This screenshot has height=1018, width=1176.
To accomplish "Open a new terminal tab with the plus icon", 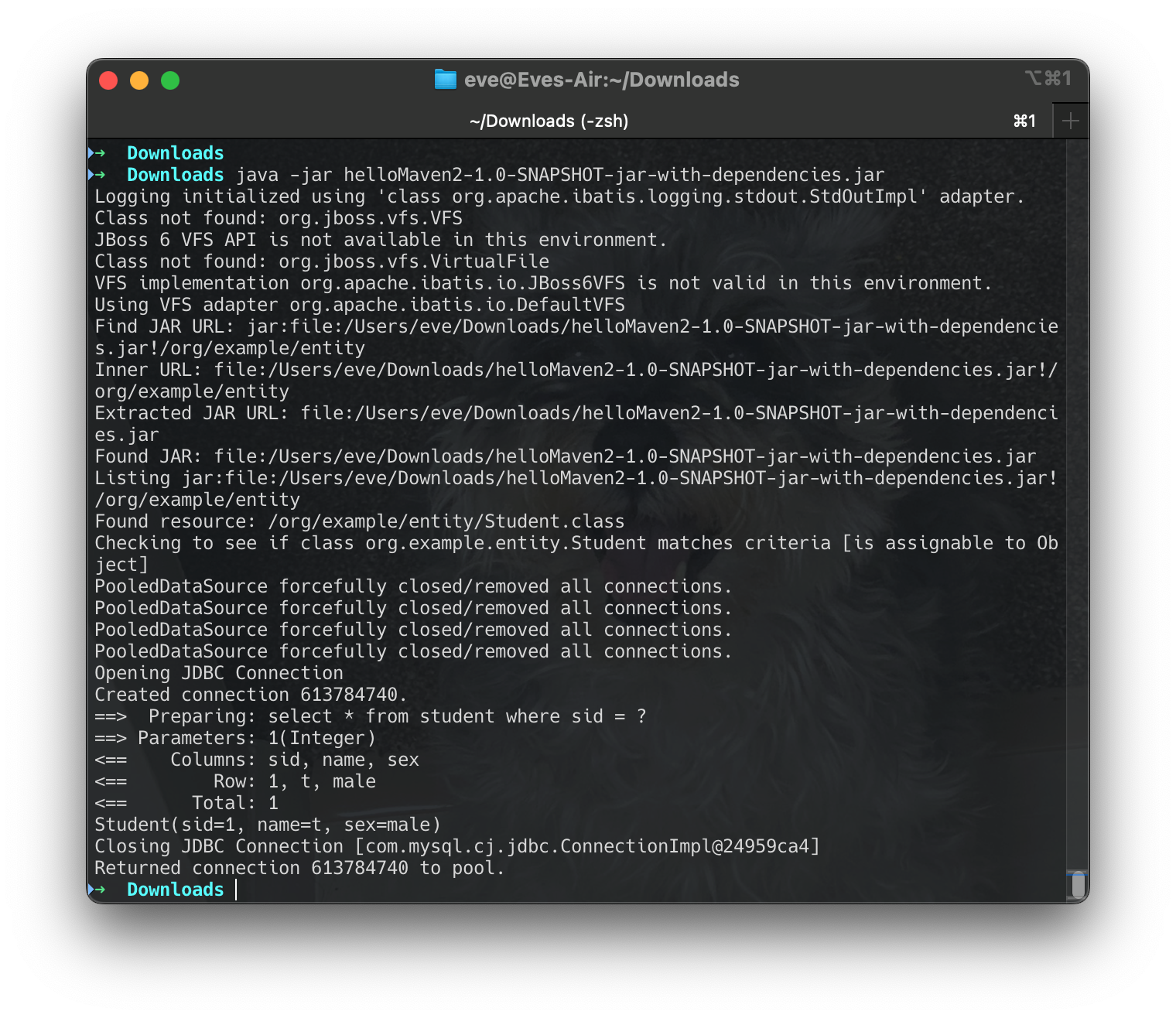I will (1071, 120).
